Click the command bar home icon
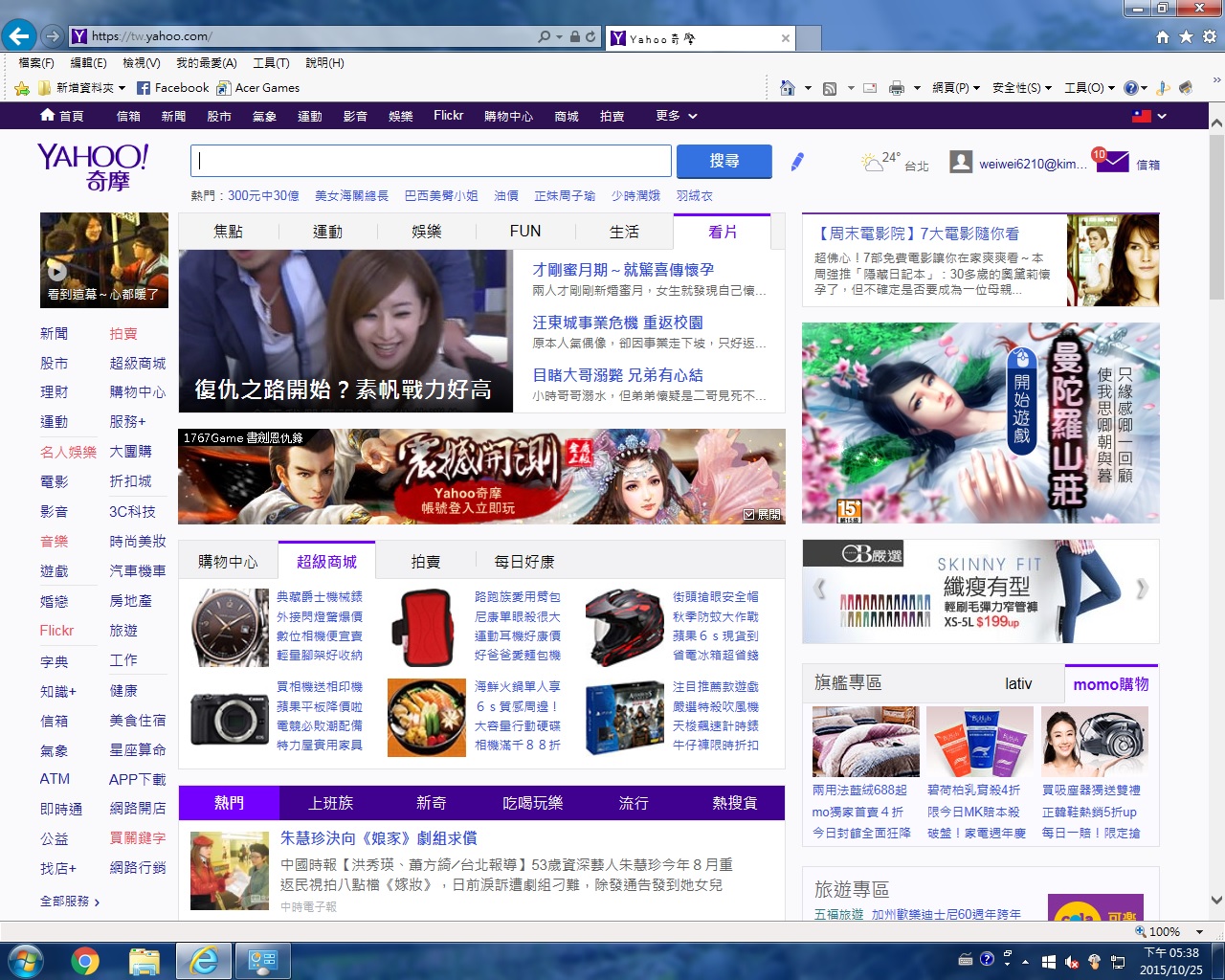 pos(788,88)
